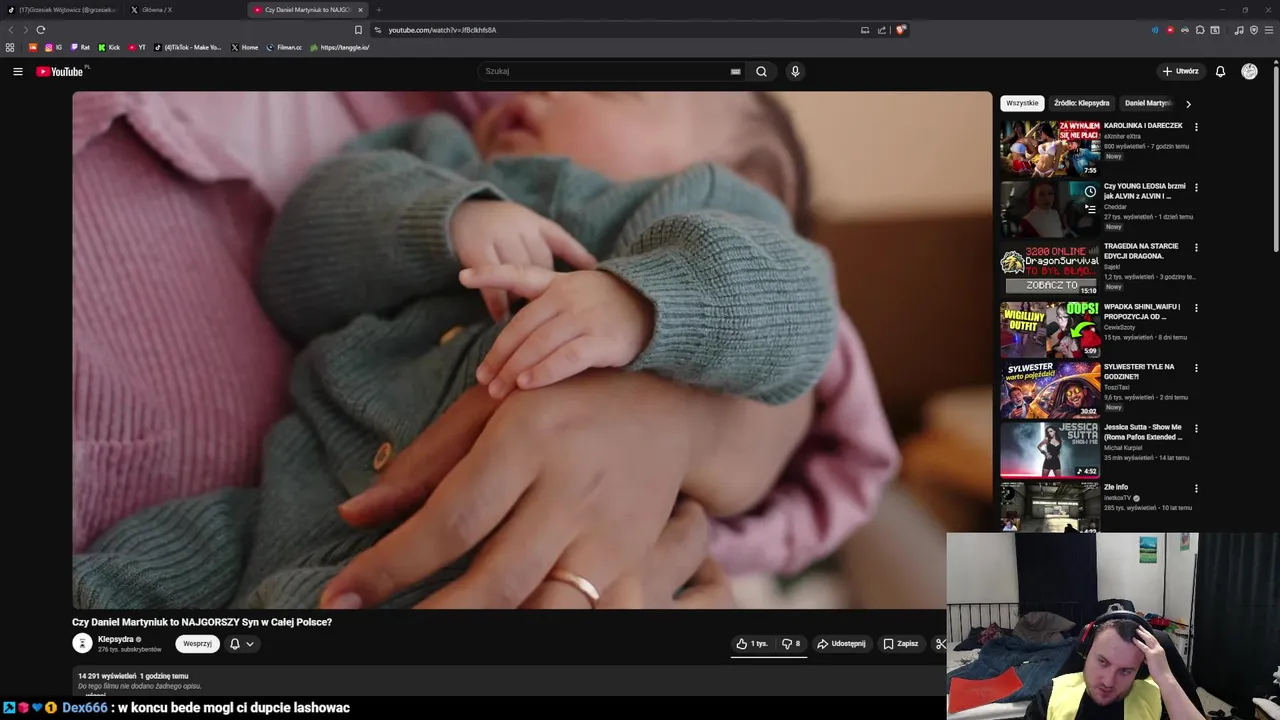The height and width of the screenshot is (720, 1280).
Task: Add YOUNG LEOSIA video to Watch Later
Action: pyautogui.click(x=1090, y=191)
